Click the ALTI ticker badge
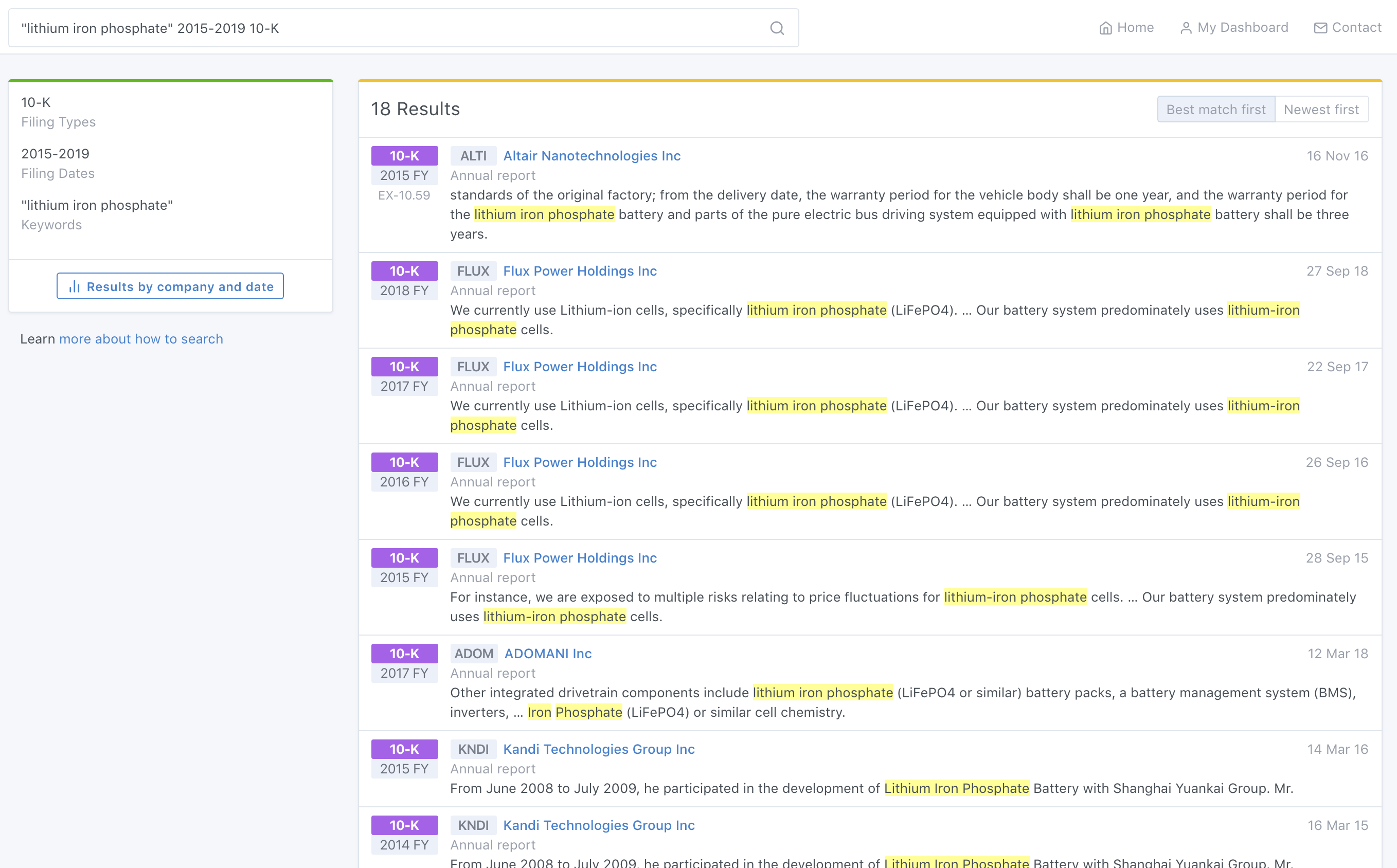 tap(473, 156)
